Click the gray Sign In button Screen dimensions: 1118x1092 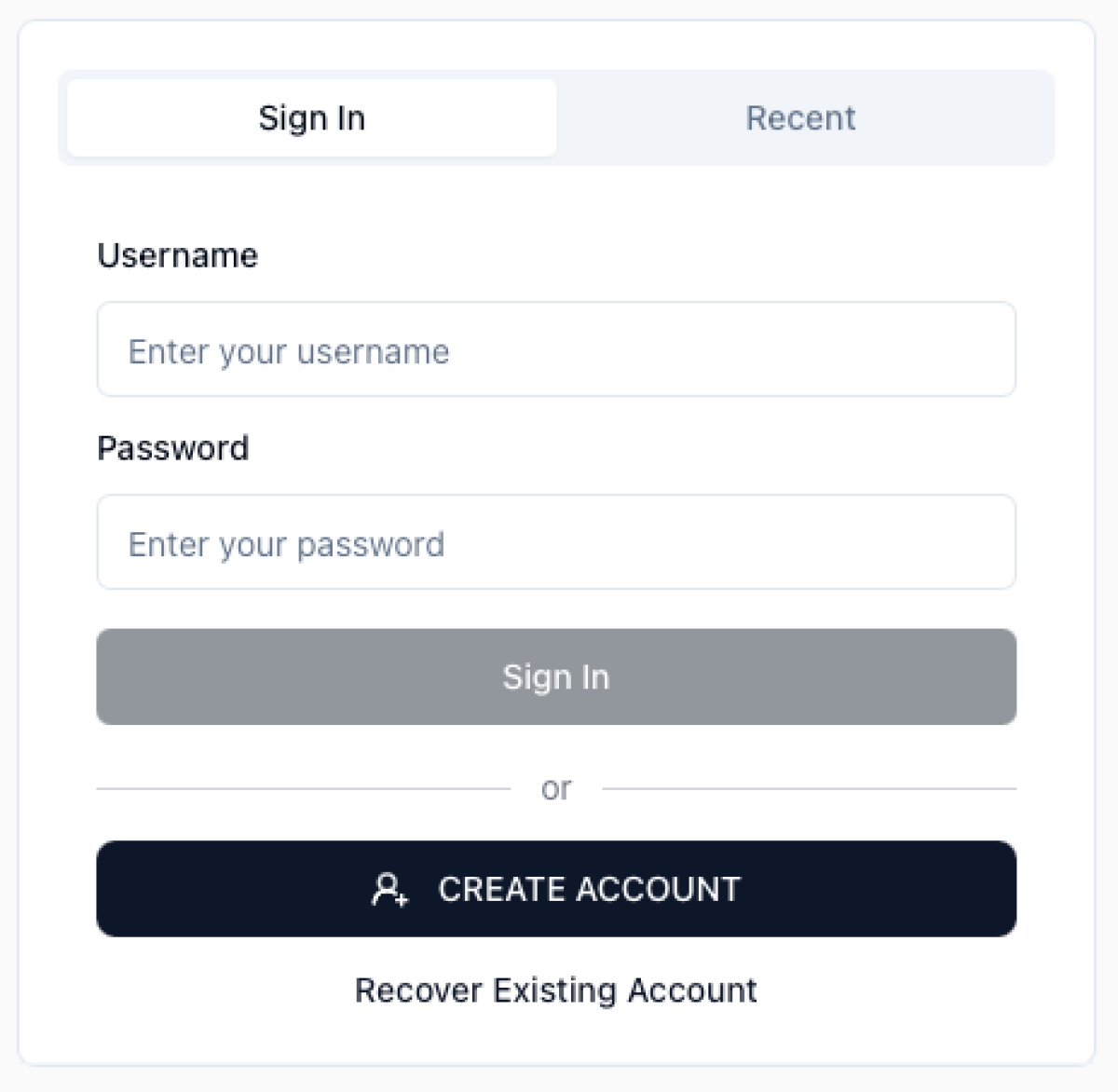[556, 676]
